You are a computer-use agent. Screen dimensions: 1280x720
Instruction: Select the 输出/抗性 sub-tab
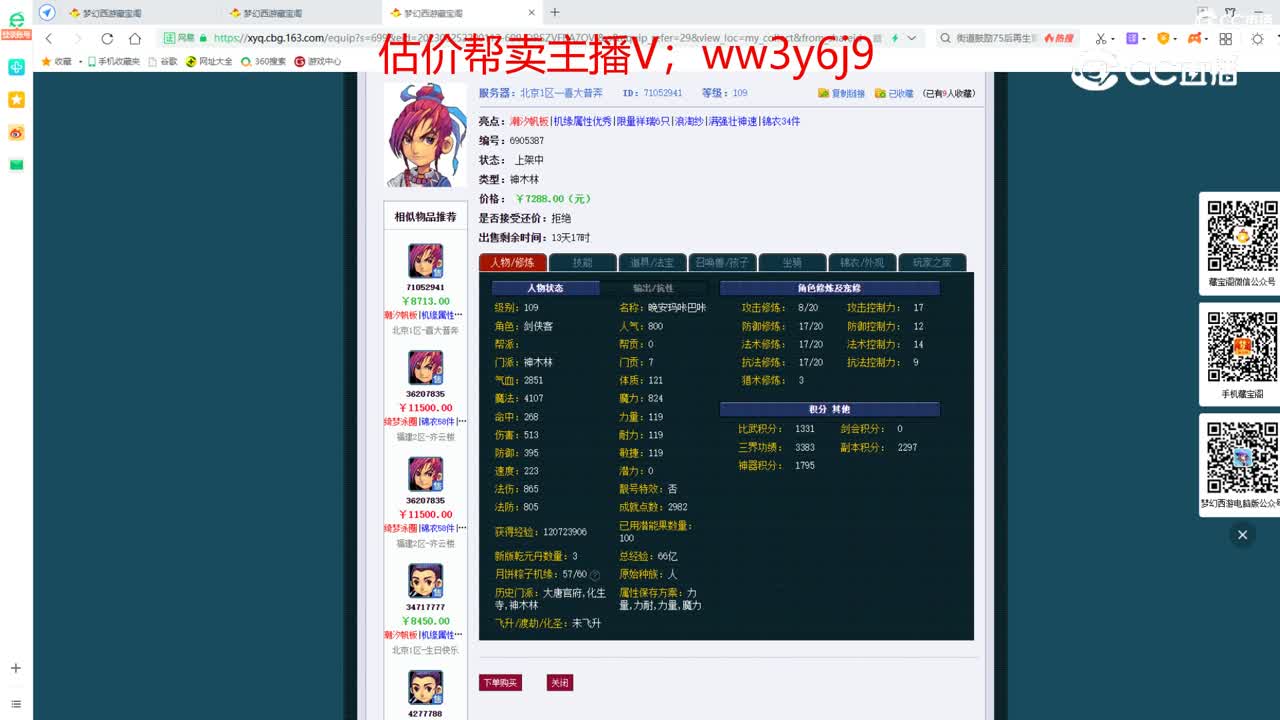(651, 287)
